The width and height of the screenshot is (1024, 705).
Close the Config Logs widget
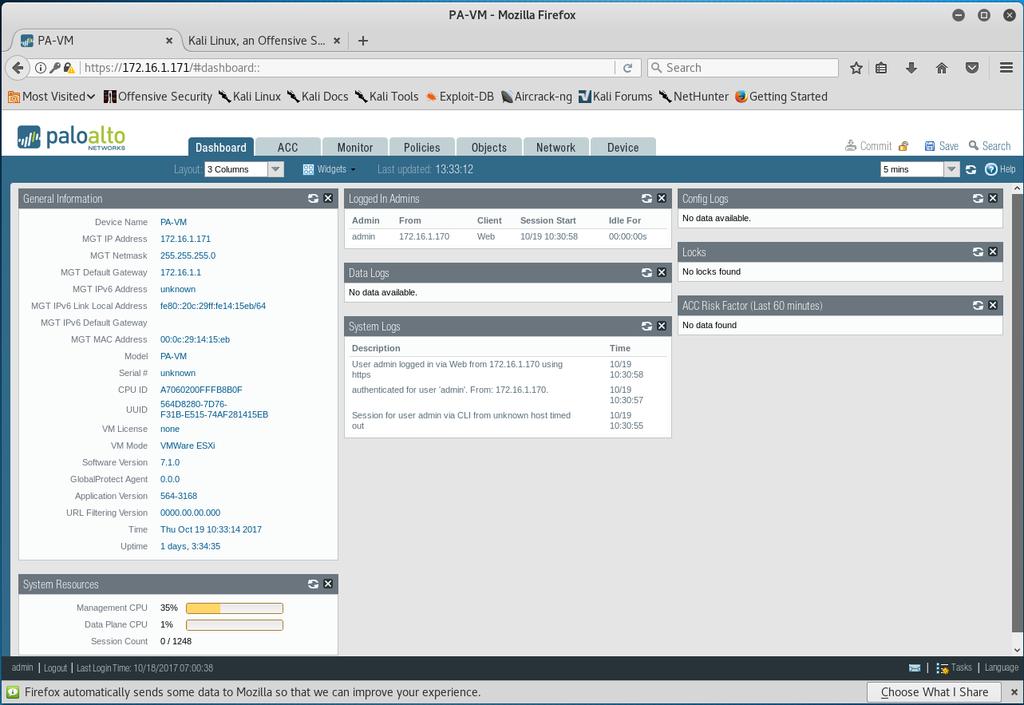[993, 198]
